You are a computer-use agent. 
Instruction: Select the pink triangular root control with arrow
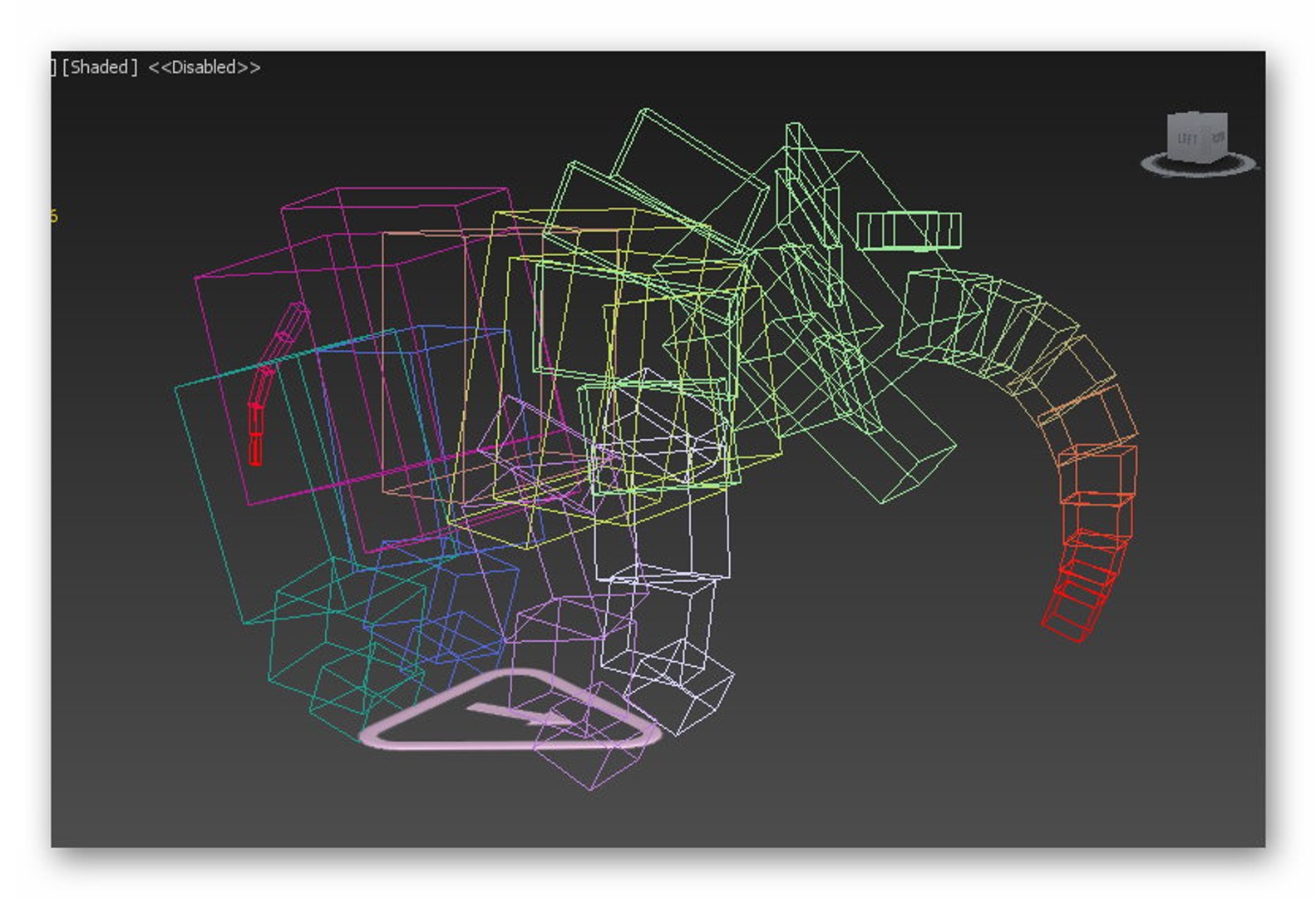pyautogui.click(x=509, y=713)
